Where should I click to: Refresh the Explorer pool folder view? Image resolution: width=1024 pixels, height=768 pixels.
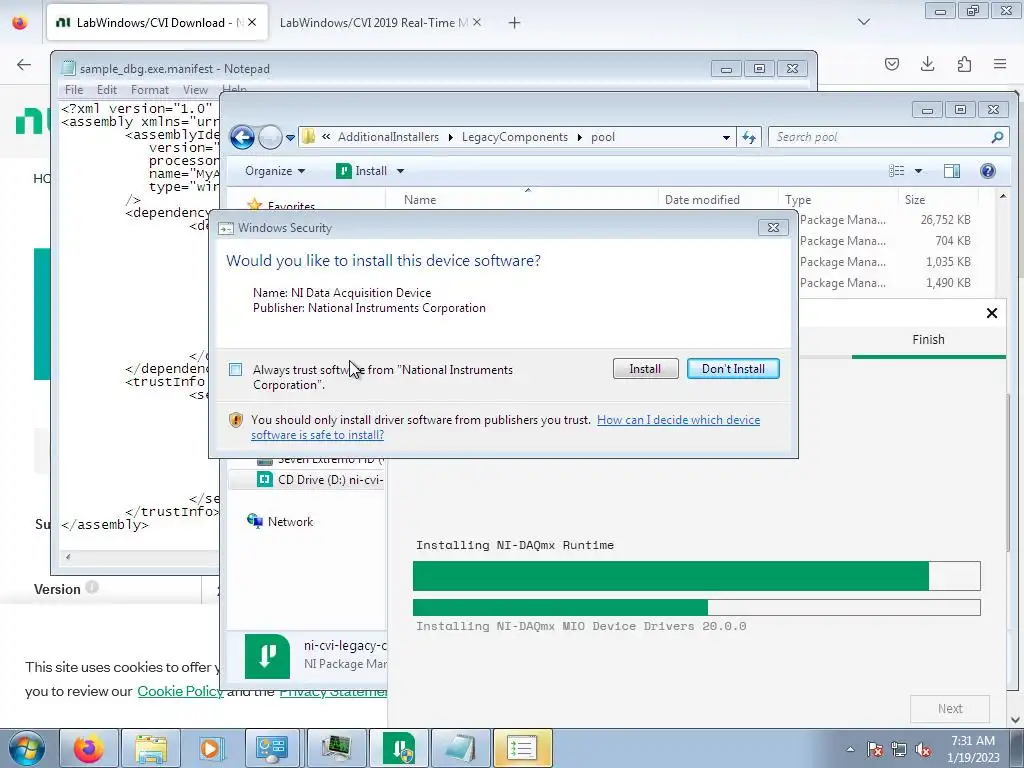pyautogui.click(x=748, y=137)
